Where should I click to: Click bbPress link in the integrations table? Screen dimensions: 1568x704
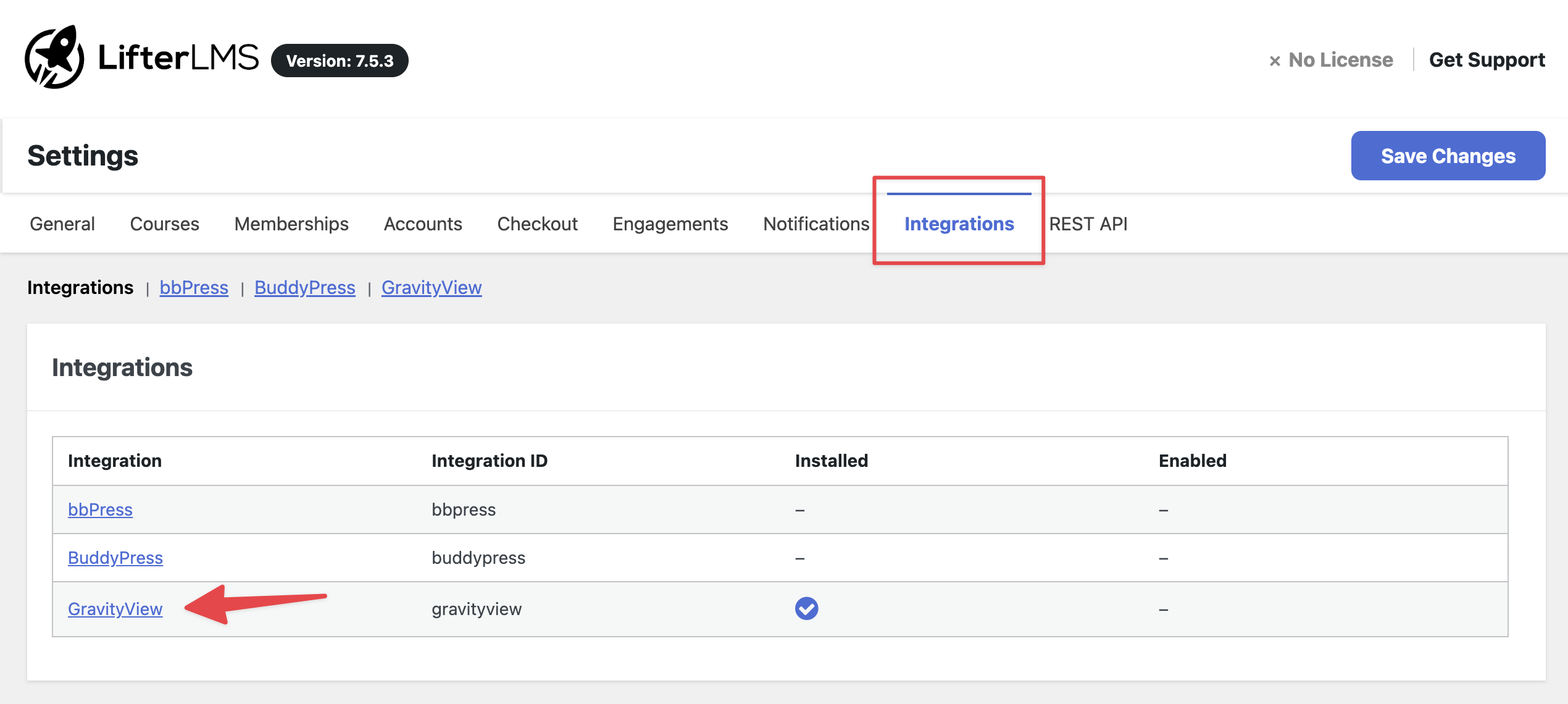pos(100,509)
